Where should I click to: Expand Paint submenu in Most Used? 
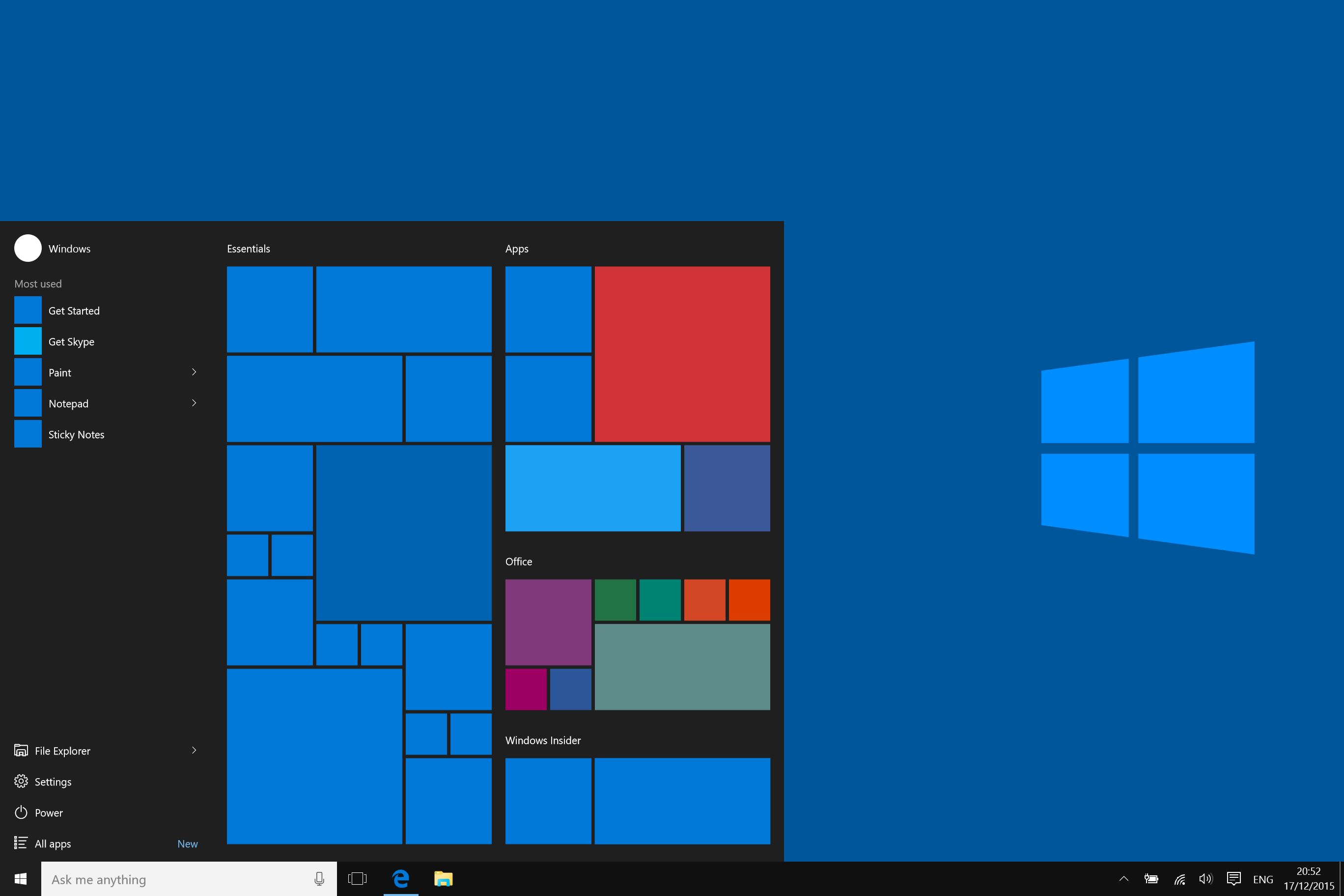193,372
